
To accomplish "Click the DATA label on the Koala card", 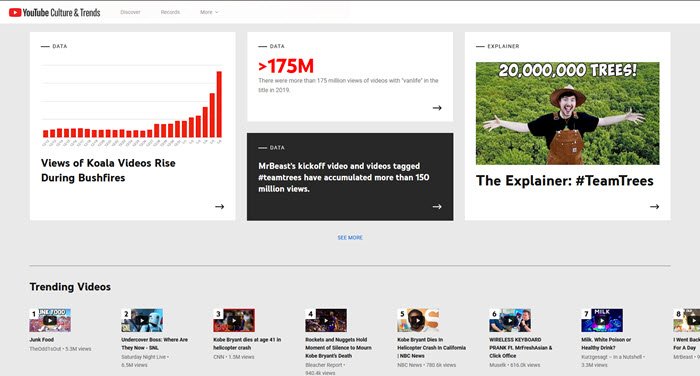I will point(59,46).
